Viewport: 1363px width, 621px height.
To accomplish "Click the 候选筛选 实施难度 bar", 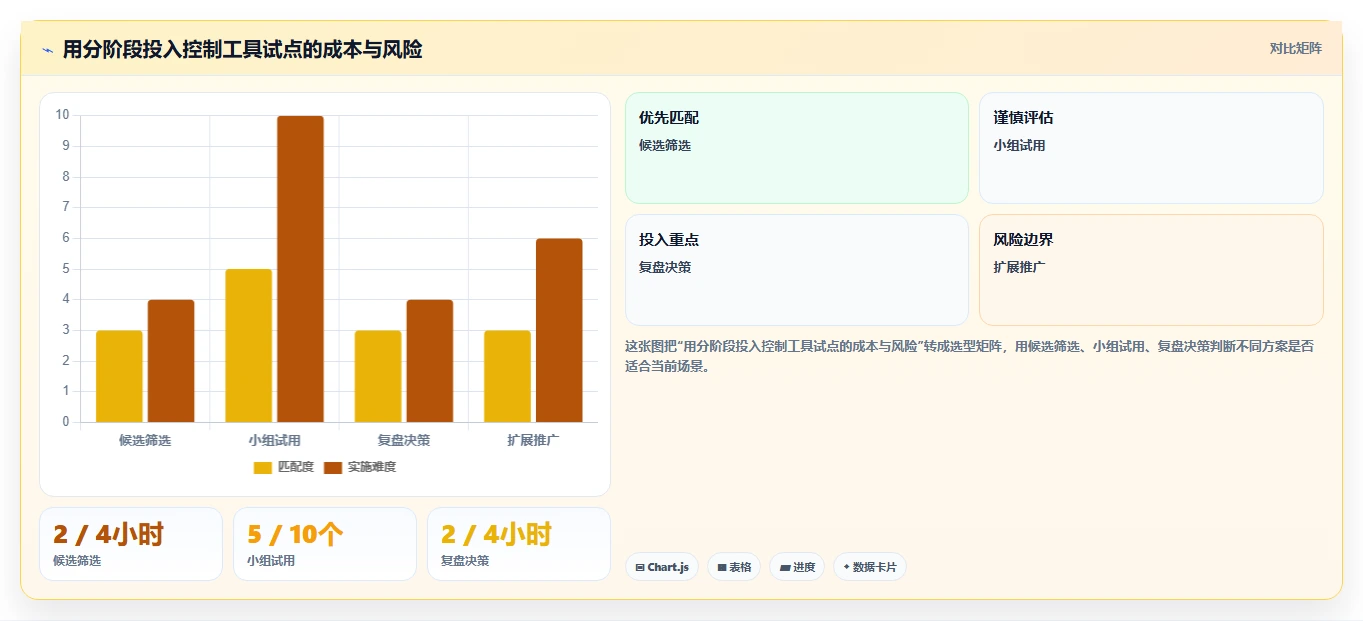I will coord(171,361).
